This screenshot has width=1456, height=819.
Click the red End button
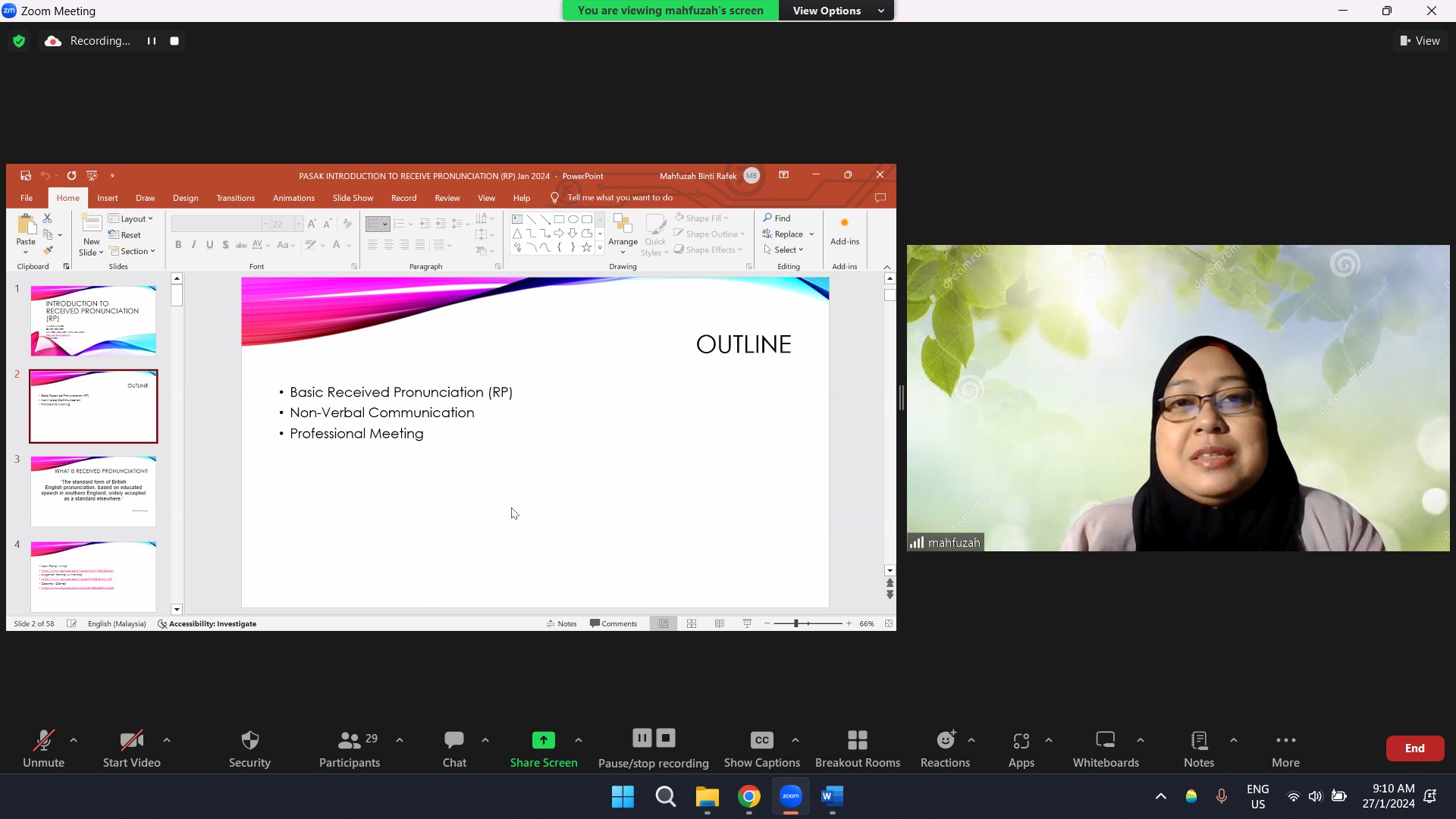click(x=1414, y=748)
